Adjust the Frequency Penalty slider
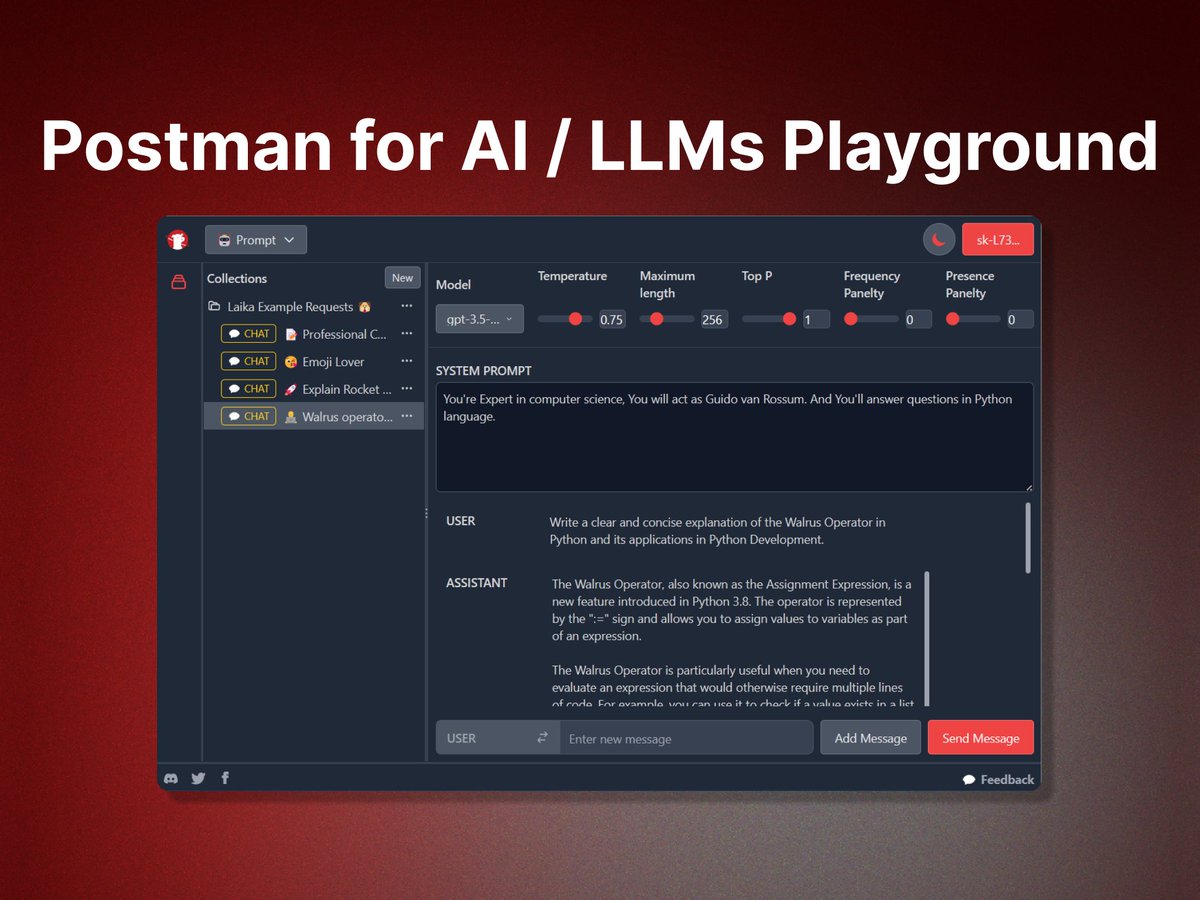 click(871, 319)
